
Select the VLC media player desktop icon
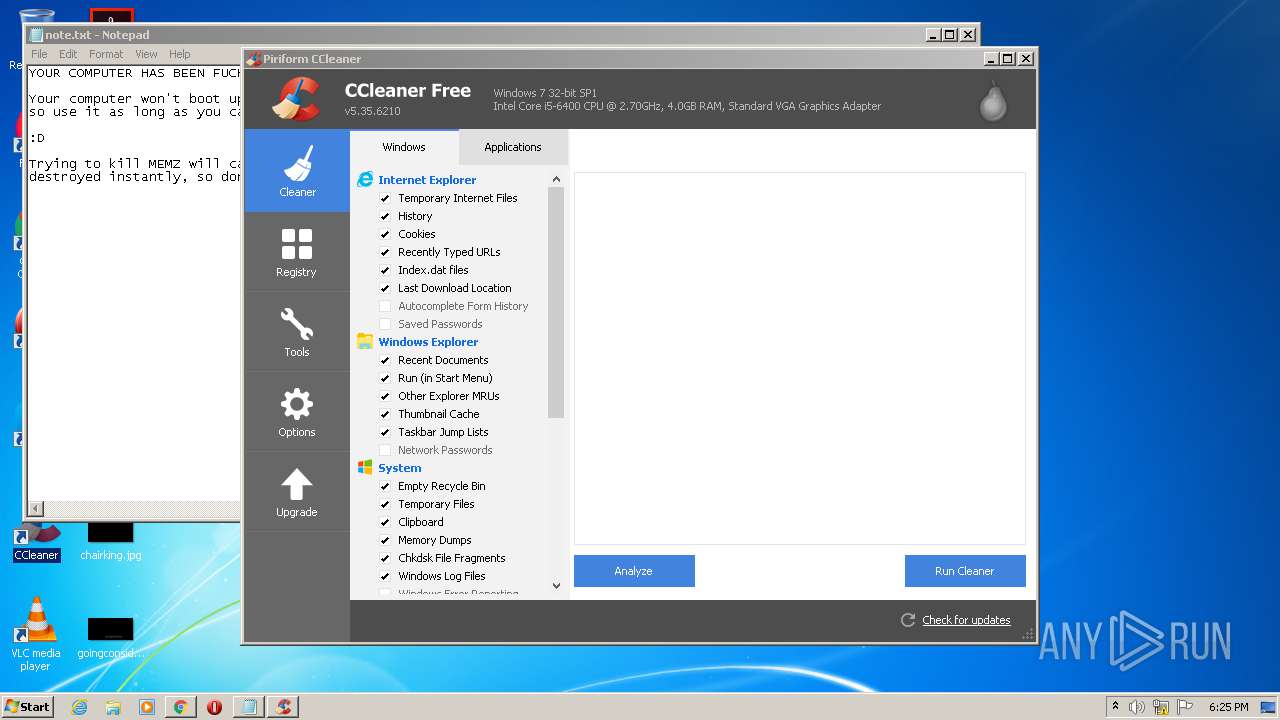(x=36, y=634)
